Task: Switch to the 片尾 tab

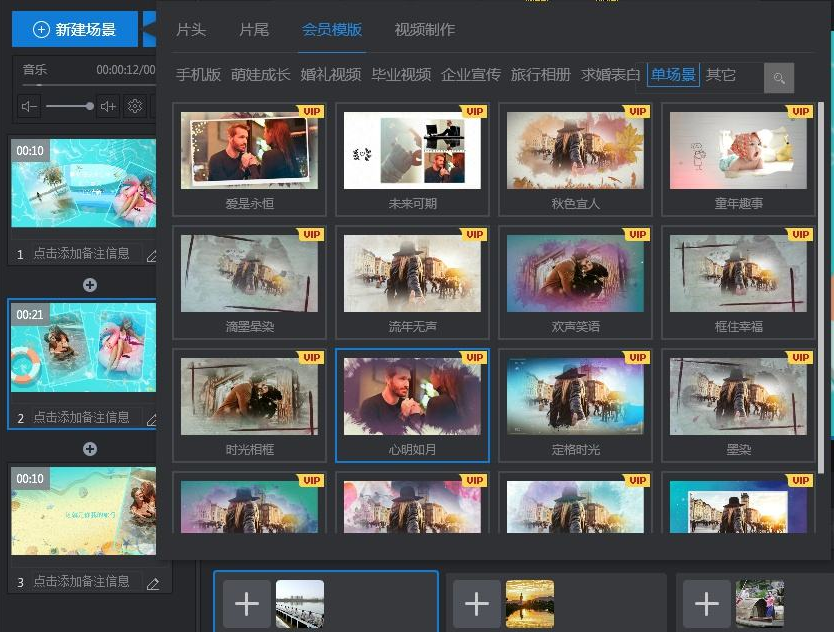Action: [254, 30]
